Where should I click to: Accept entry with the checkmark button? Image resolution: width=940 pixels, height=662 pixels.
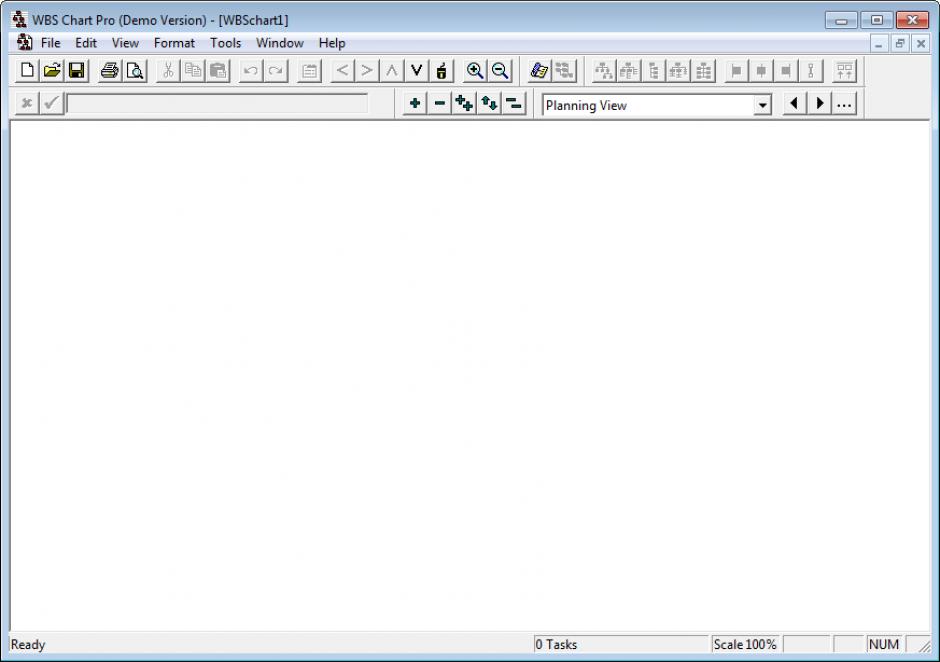pos(52,104)
